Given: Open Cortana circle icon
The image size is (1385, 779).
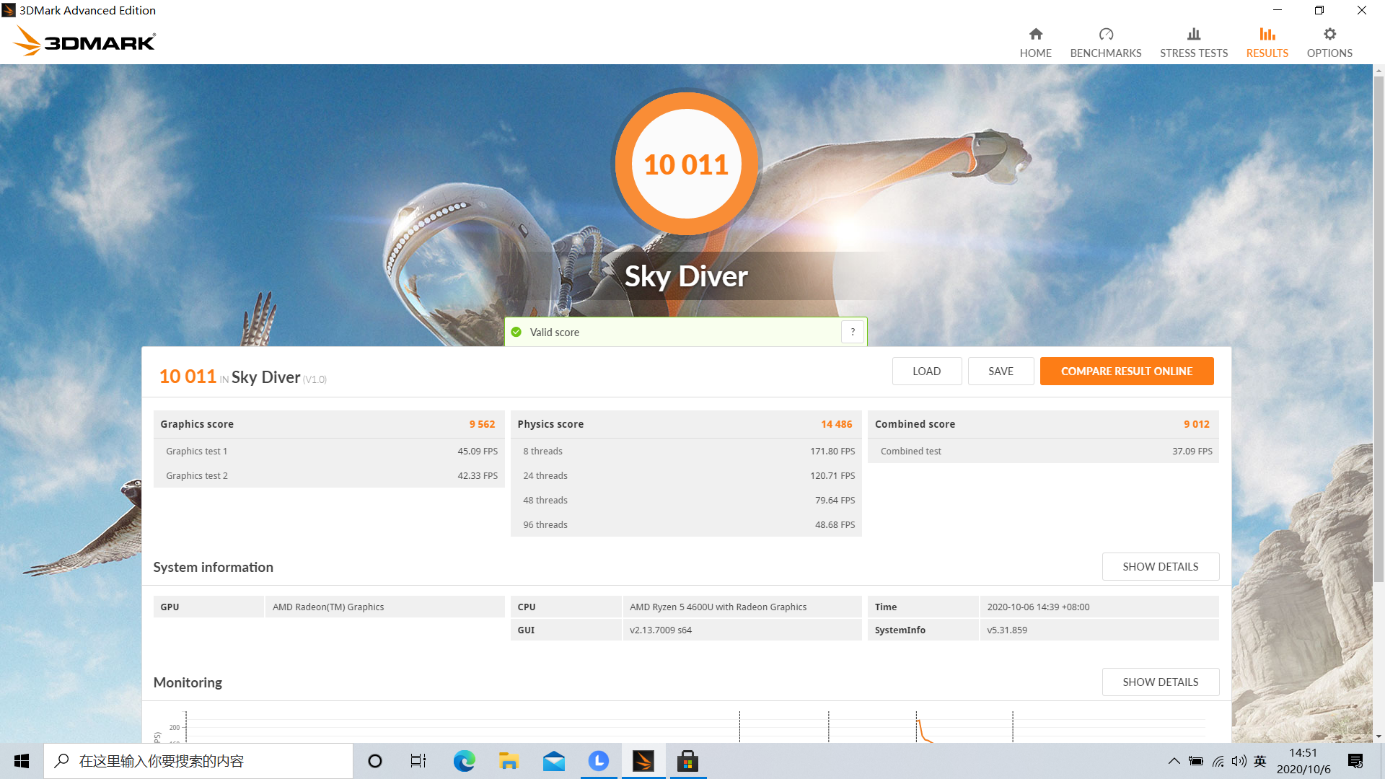Looking at the screenshot, I should pyautogui.click(x=375, y=761).
